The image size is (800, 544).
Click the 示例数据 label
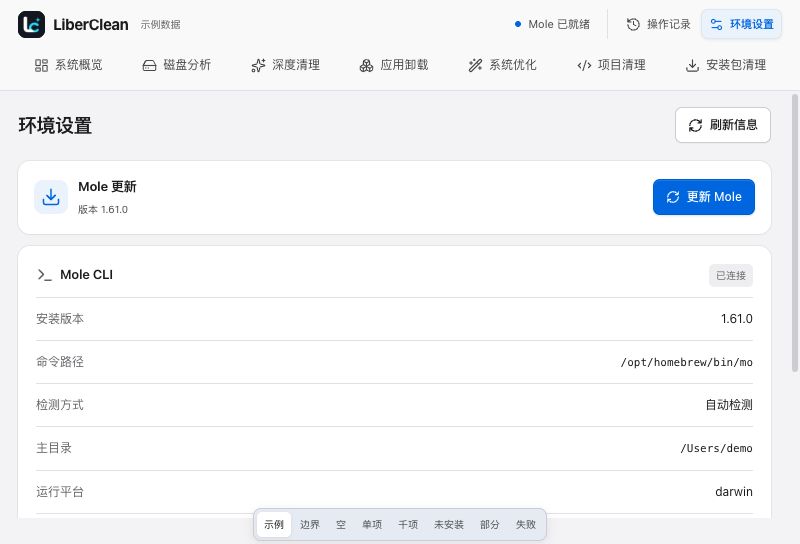tap(161, 24)
